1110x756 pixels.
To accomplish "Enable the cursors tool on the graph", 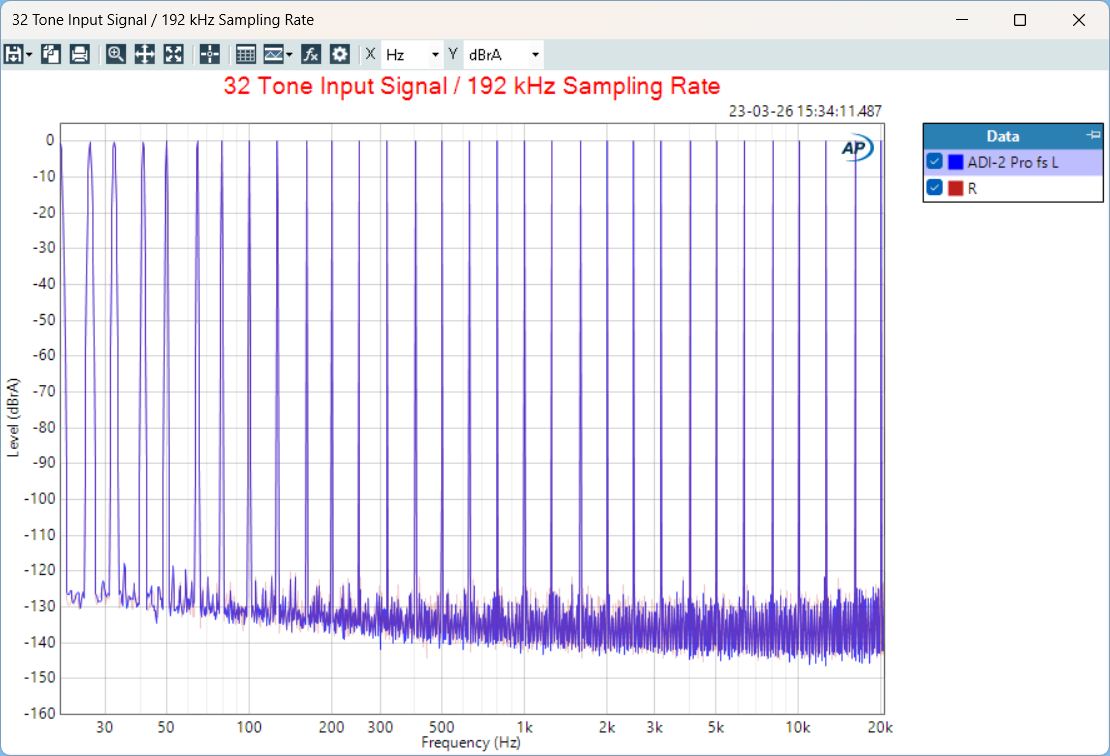I will [x=209, y=54].
